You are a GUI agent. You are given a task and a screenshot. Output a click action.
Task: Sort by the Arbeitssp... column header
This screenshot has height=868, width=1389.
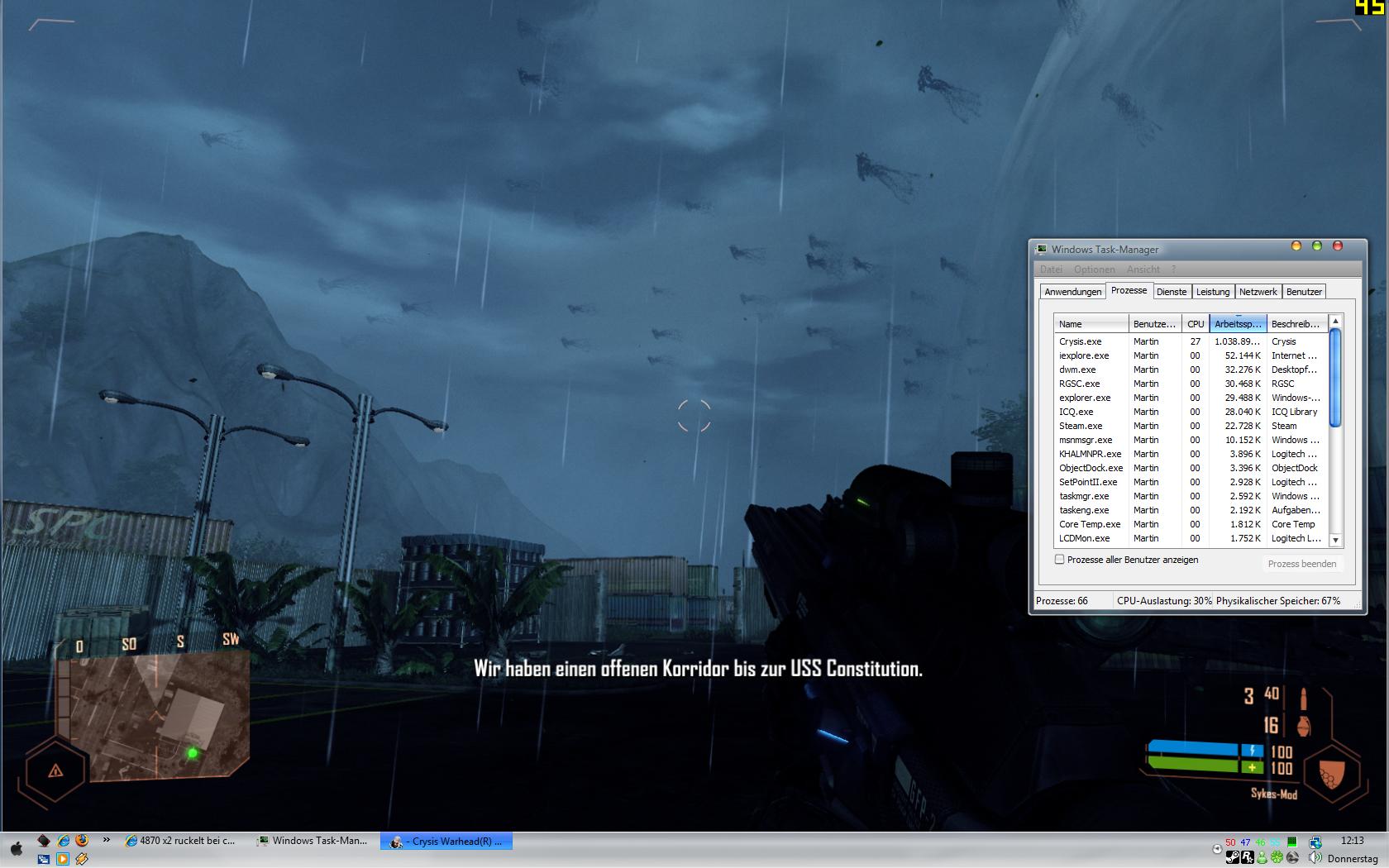tap(1238, 324)
